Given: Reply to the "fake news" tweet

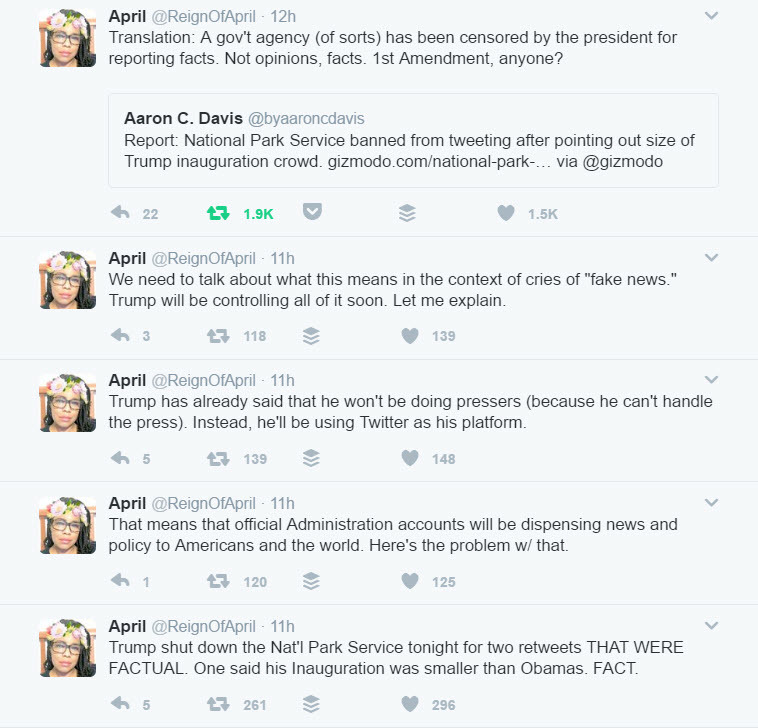Looking at the screenshot, I should [x=120, y=336].
